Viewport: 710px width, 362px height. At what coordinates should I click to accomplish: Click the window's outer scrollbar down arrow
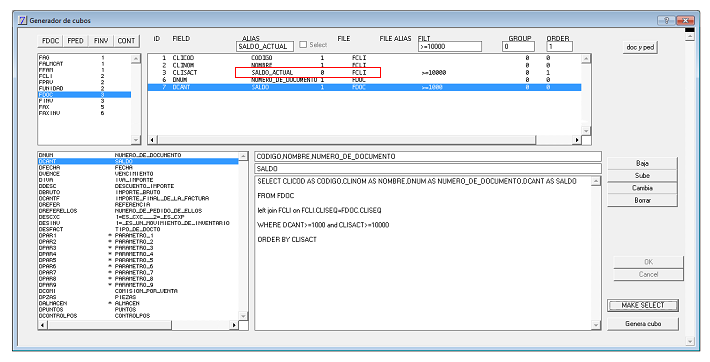690,341
